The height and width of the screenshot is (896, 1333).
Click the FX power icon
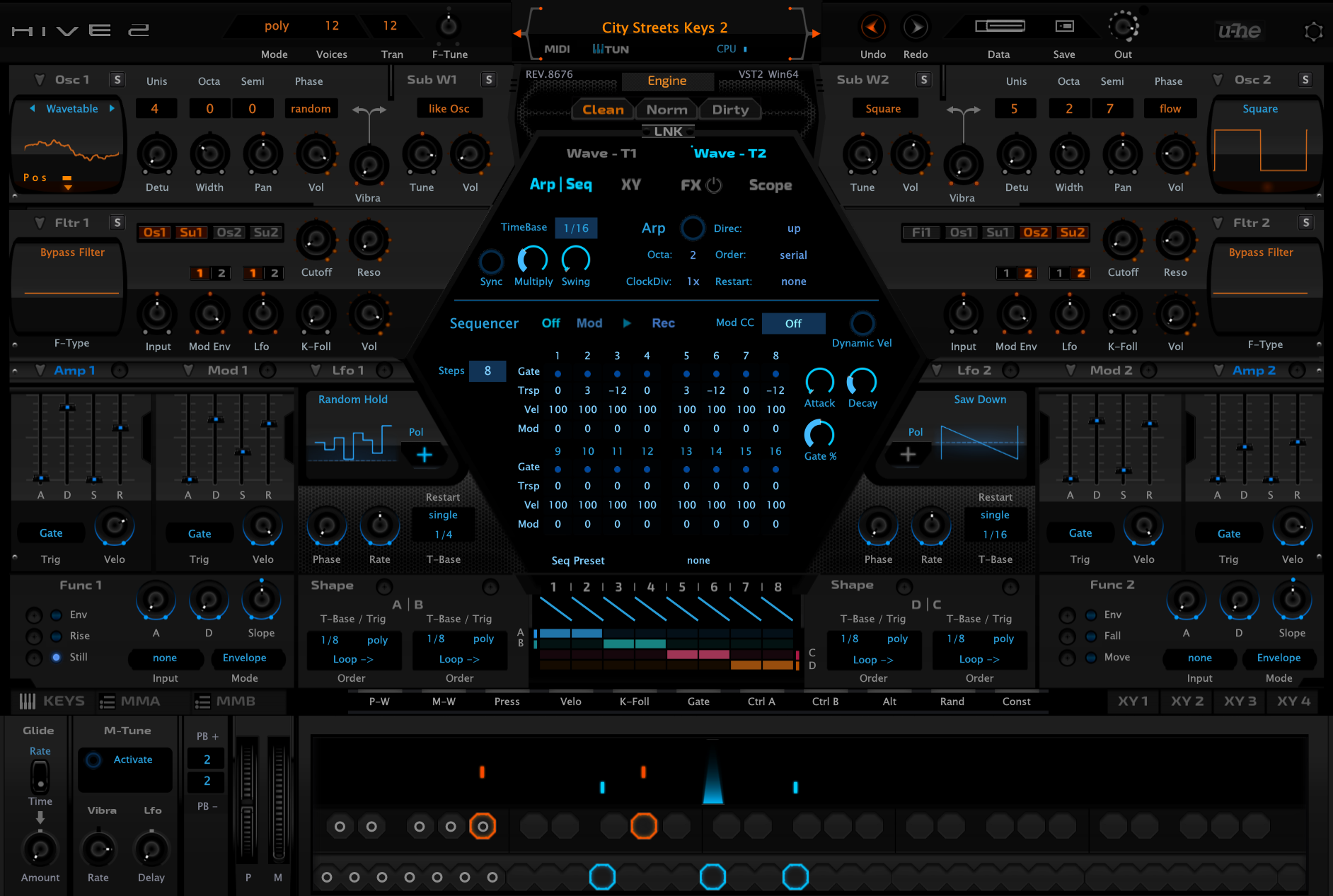(715, 185)
